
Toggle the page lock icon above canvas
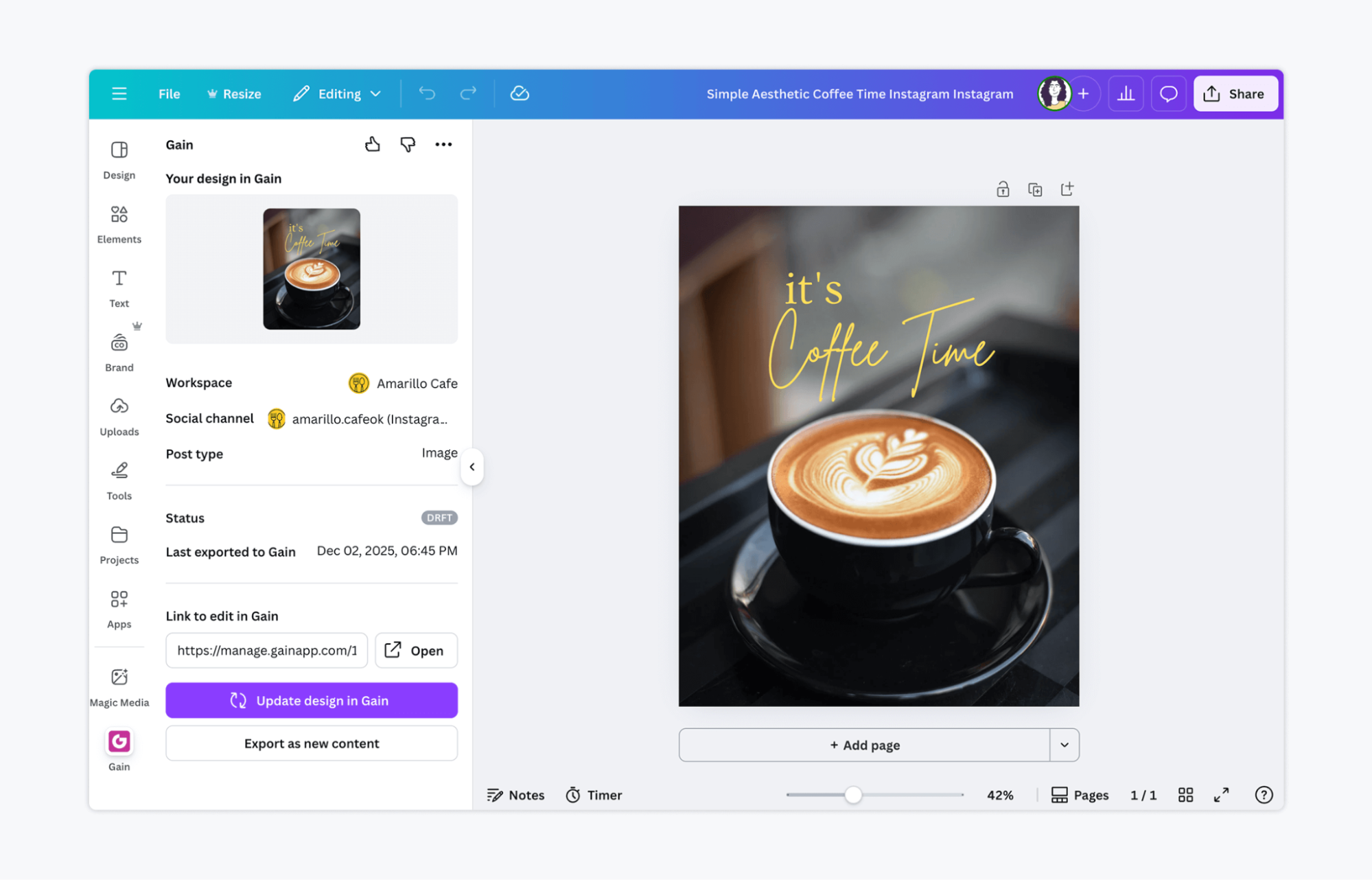pos(1003,189)
